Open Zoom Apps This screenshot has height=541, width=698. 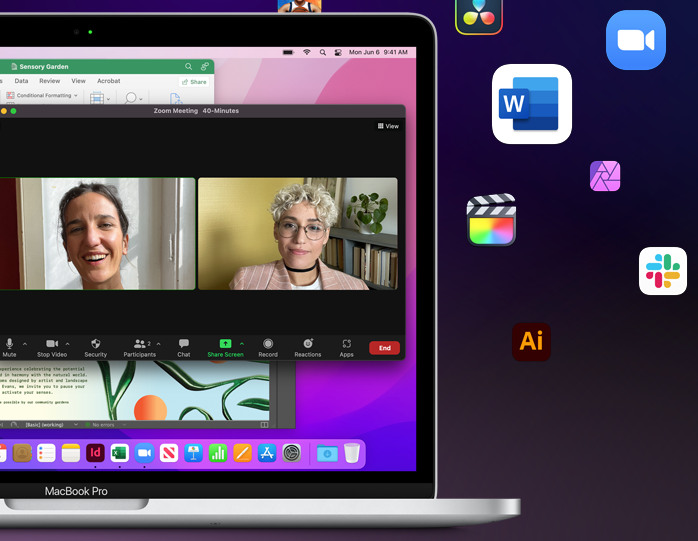coord(346,348)
